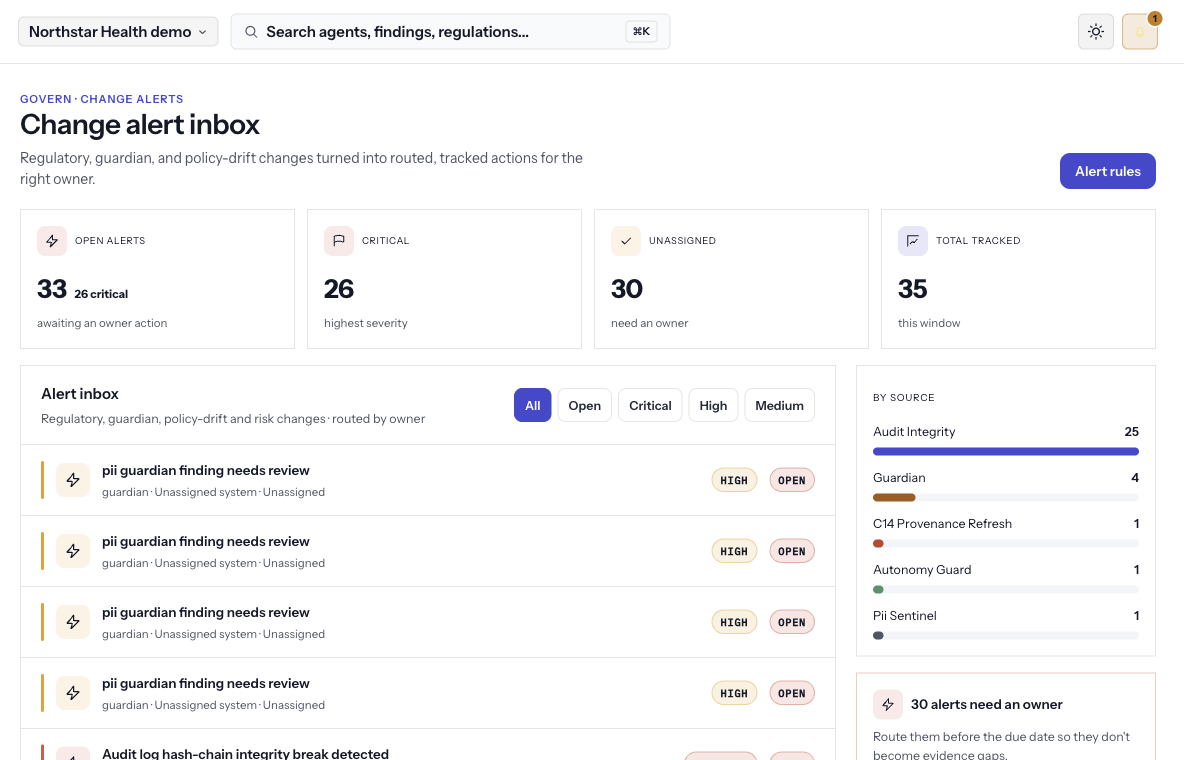This screenshot has width=1184, height=760.
Task: Click the Total Tracked chart icon
Action: click(x=913, y=241)
